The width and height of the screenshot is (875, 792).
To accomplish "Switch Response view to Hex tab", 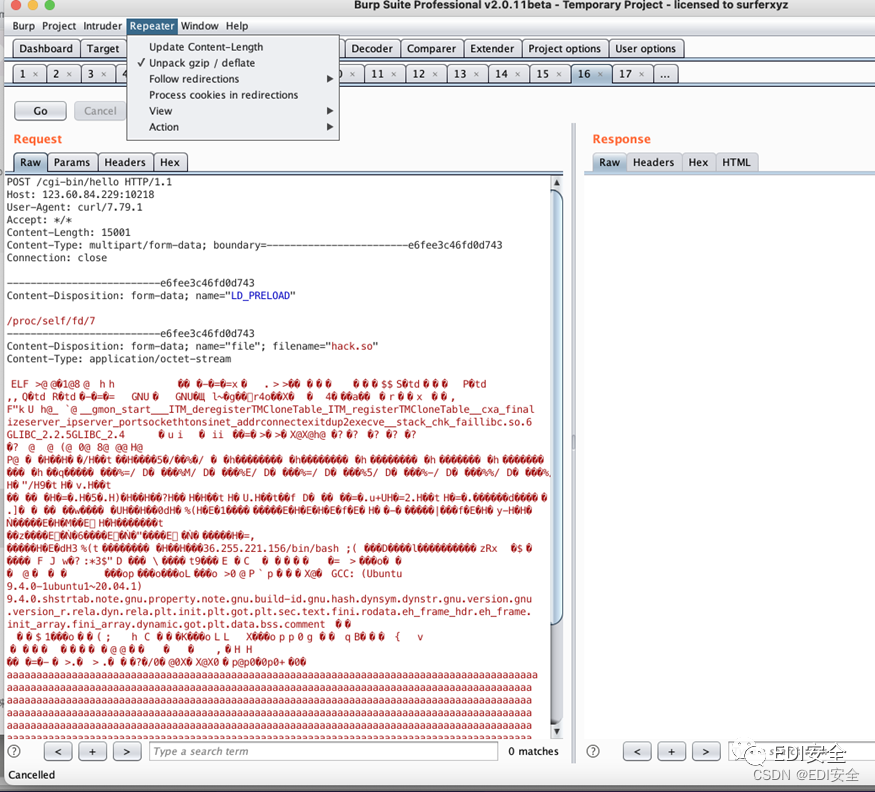I will pos(698,162).
